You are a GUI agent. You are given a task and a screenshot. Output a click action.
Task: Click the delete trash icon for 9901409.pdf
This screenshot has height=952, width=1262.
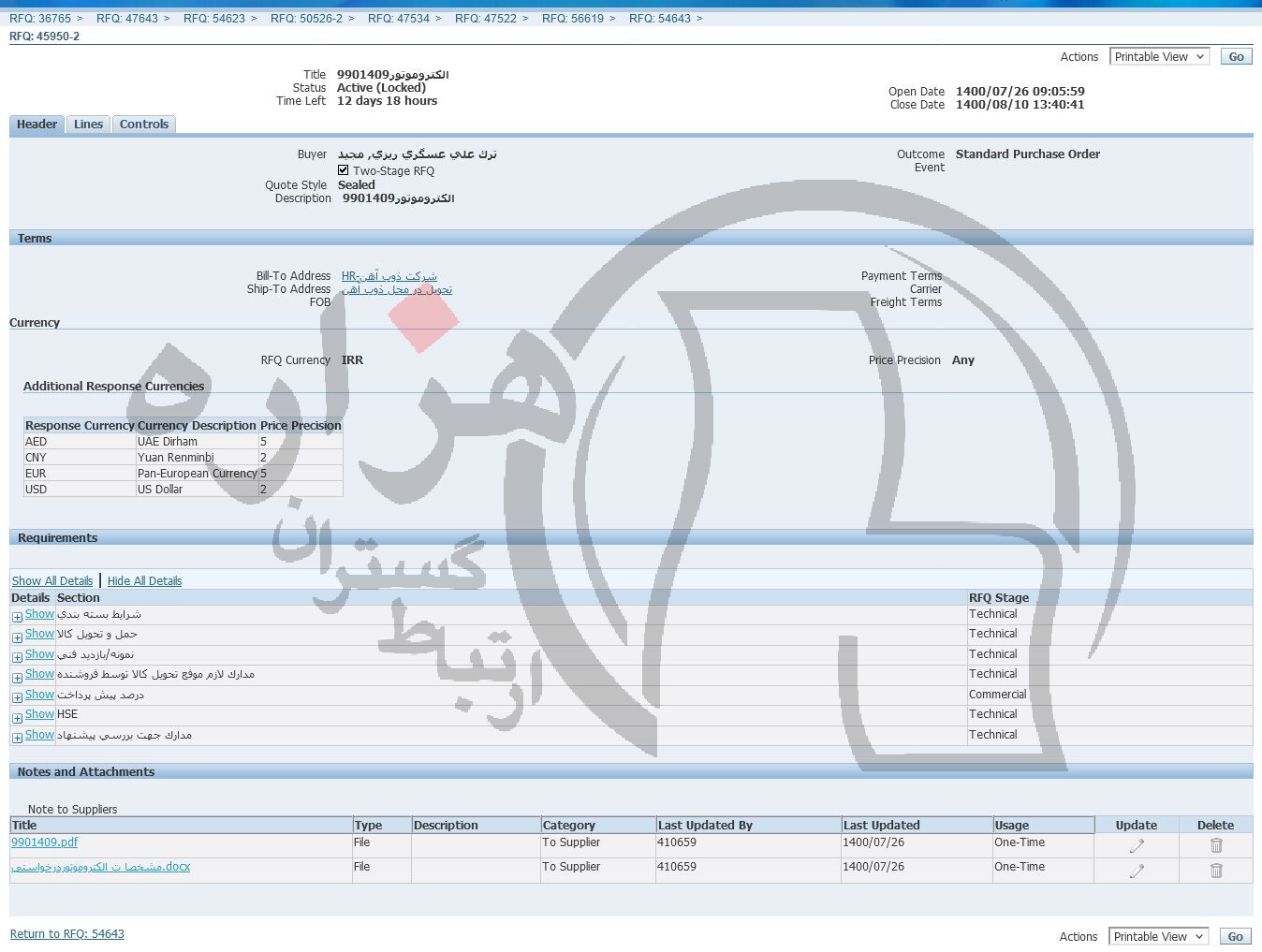click(1216, 845)
